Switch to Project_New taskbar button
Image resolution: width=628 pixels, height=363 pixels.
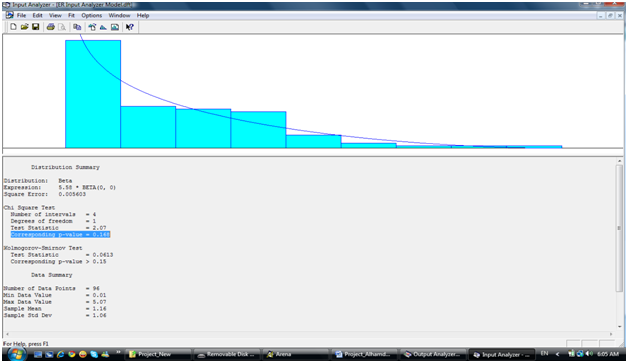(x=158, y=354)
